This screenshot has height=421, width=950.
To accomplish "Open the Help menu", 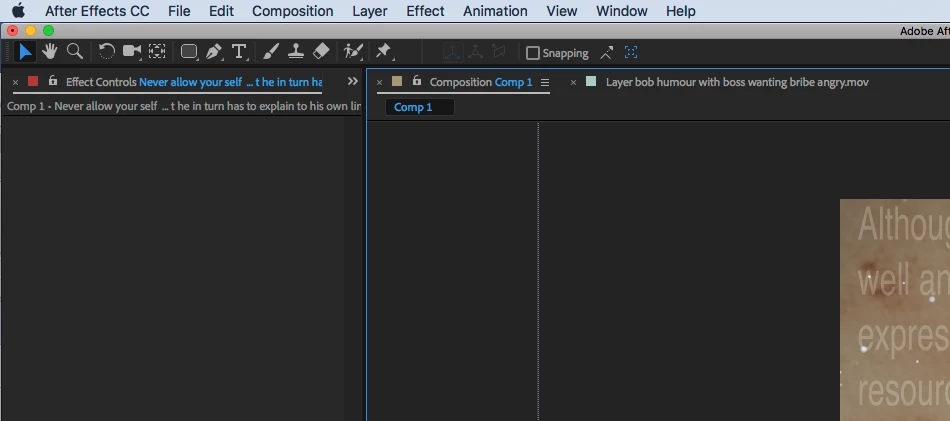I will (x=680, y=11).
